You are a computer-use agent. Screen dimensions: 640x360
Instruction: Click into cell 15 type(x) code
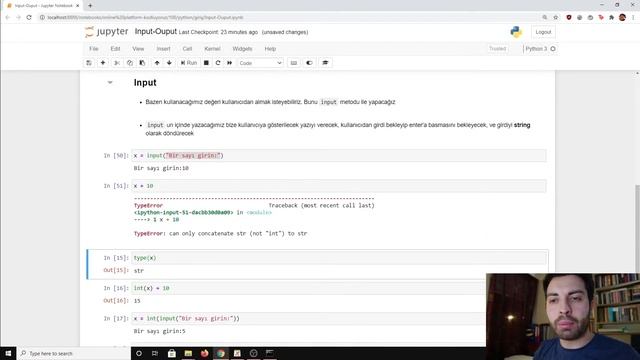point(339,258)
